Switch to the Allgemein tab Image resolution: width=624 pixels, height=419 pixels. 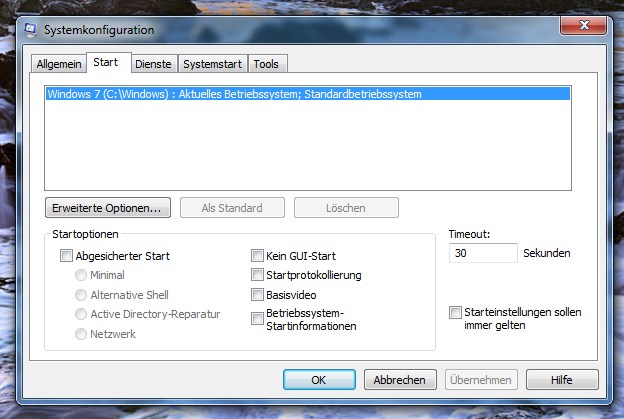(x=59, y=64)
